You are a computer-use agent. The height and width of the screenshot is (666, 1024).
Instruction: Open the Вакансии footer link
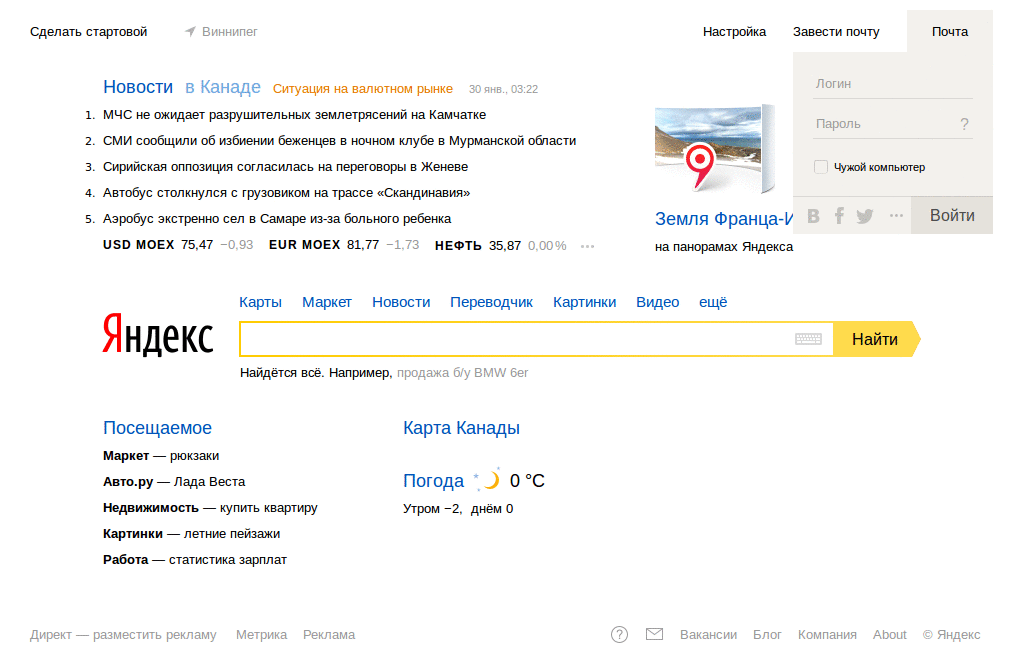pyautogui.click(x=709, y=635)
